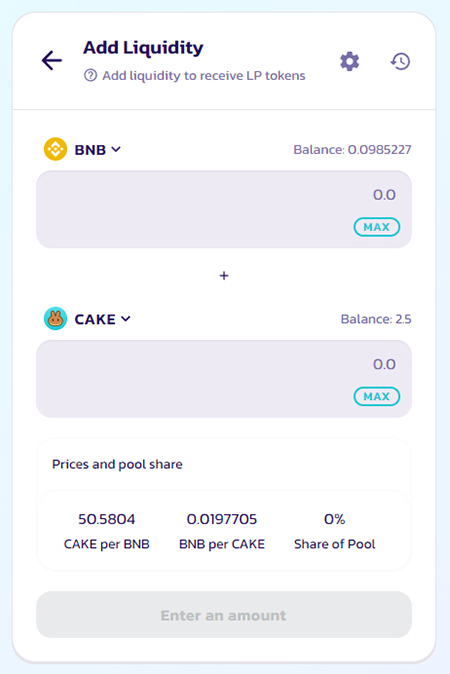
Task: Click the plus sign between token inputs
Action: (x=224, y=276)
